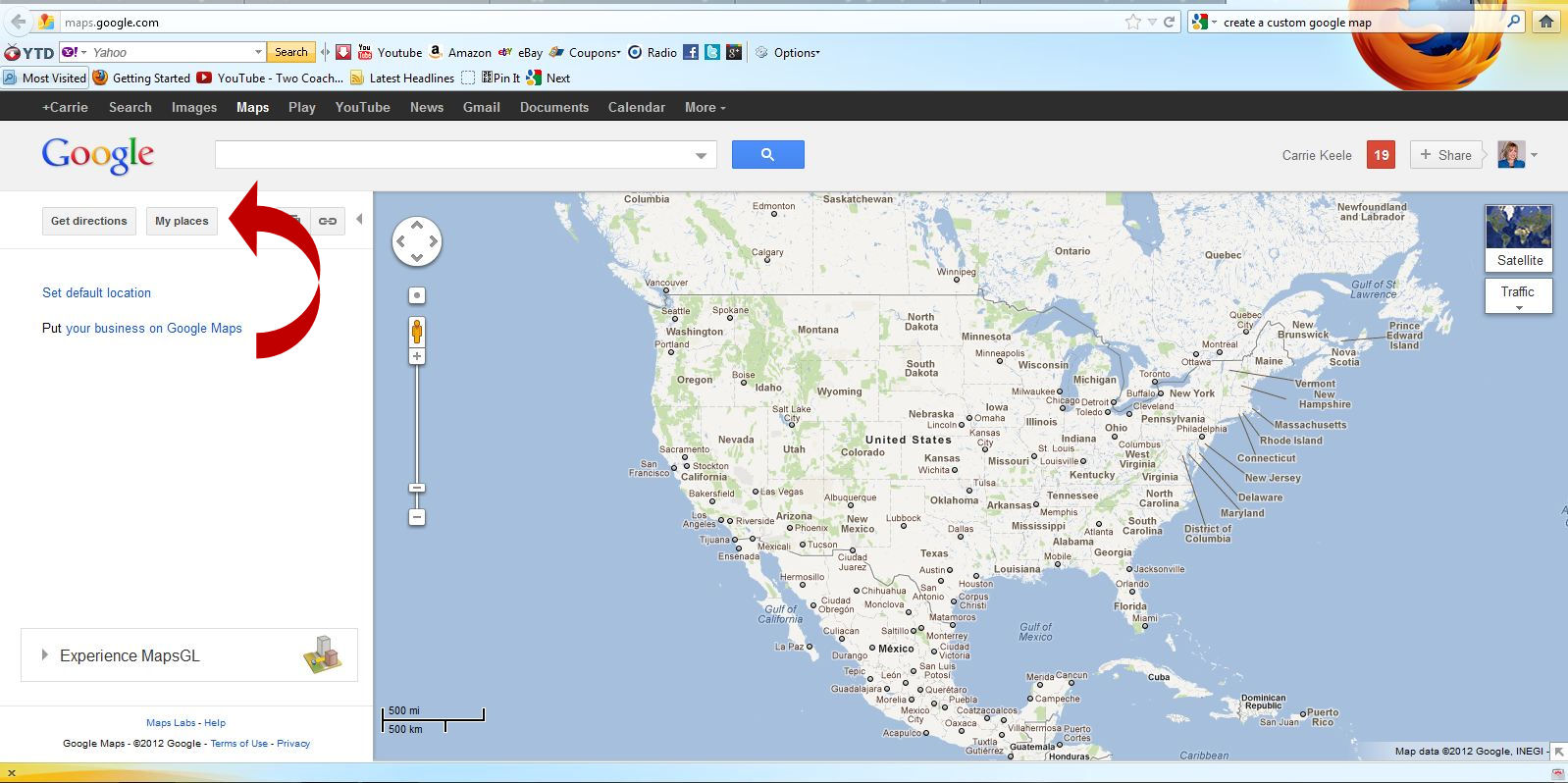The width and height of the screenshot is (1568, 783).
Task: Open the red 19 notifications button
Action: [x=1382, y=154]
